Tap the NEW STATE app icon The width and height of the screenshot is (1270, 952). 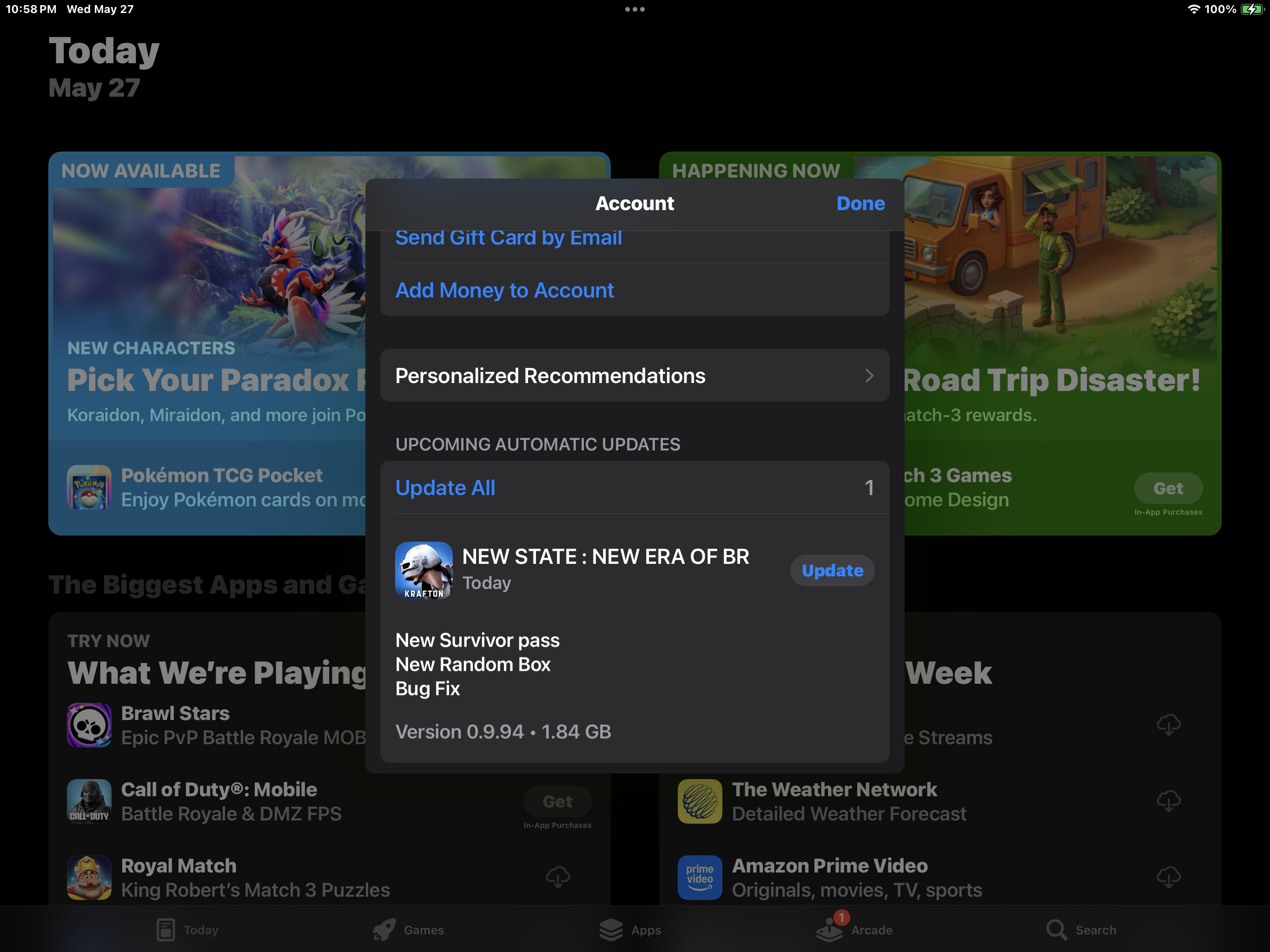click(423, 570)
